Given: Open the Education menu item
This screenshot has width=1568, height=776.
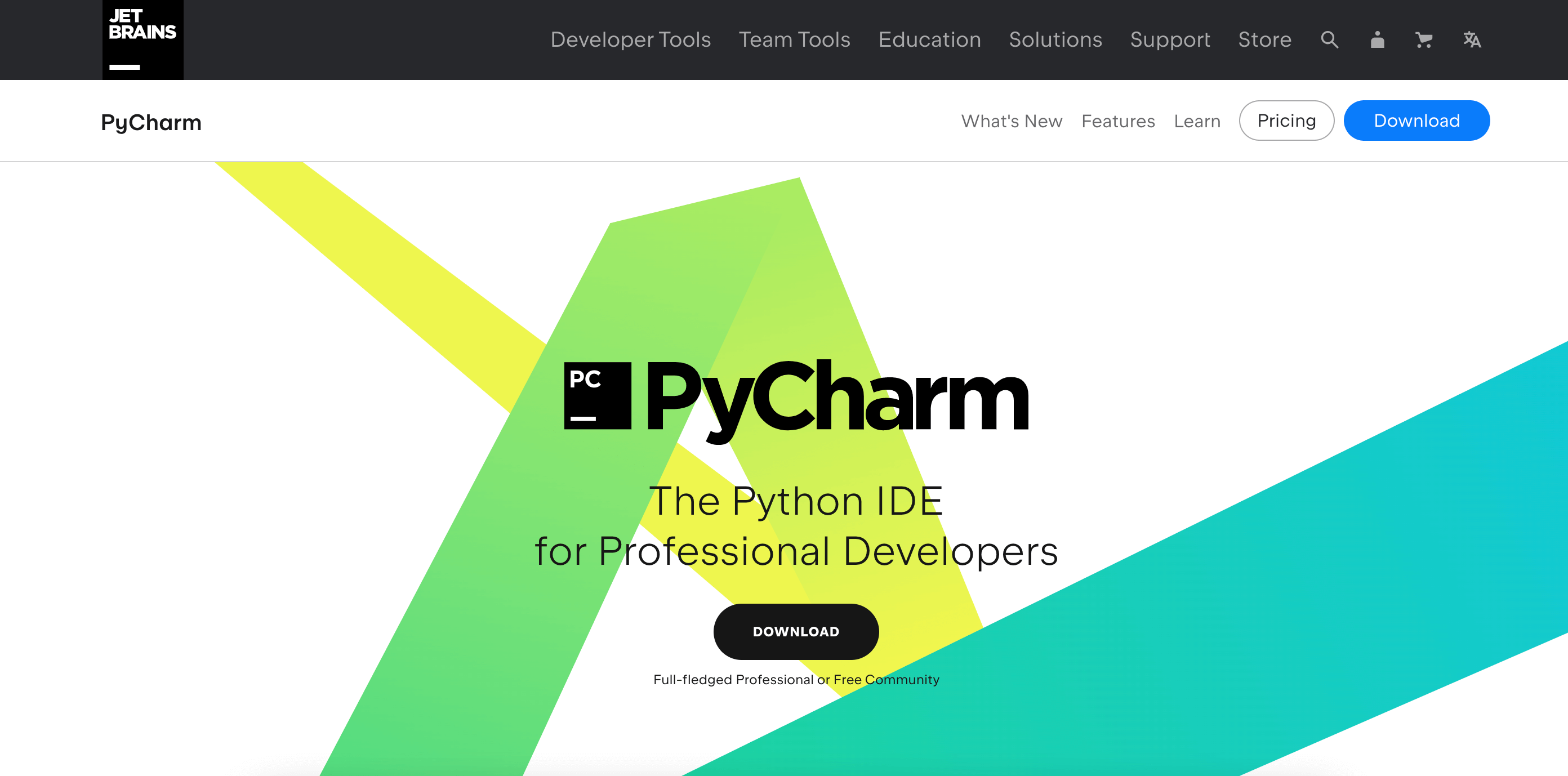Looking at the screenshot, I should (929, 40).
